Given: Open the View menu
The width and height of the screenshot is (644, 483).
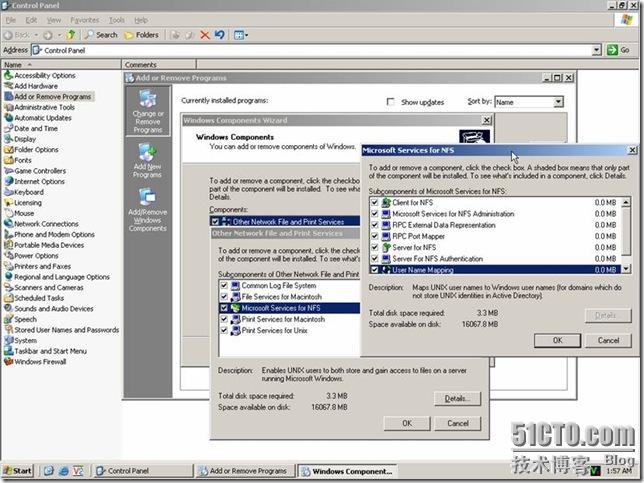Looking at the screenshot, I should [x=54, y=20].
